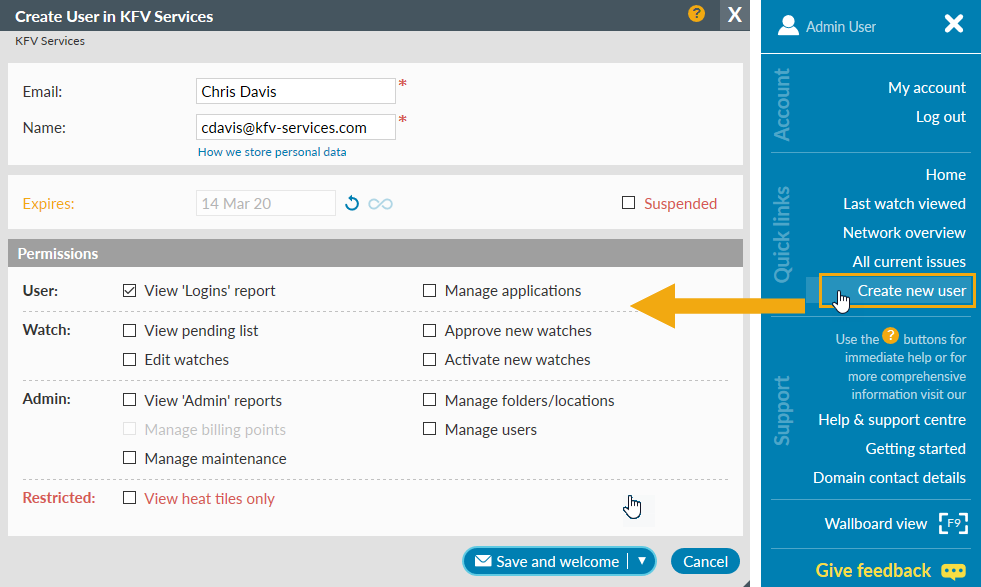Screen dimensions: 981x587
Task: Expand the Save and welcome dropdown arrow
Action: click(x=641, y=561)
